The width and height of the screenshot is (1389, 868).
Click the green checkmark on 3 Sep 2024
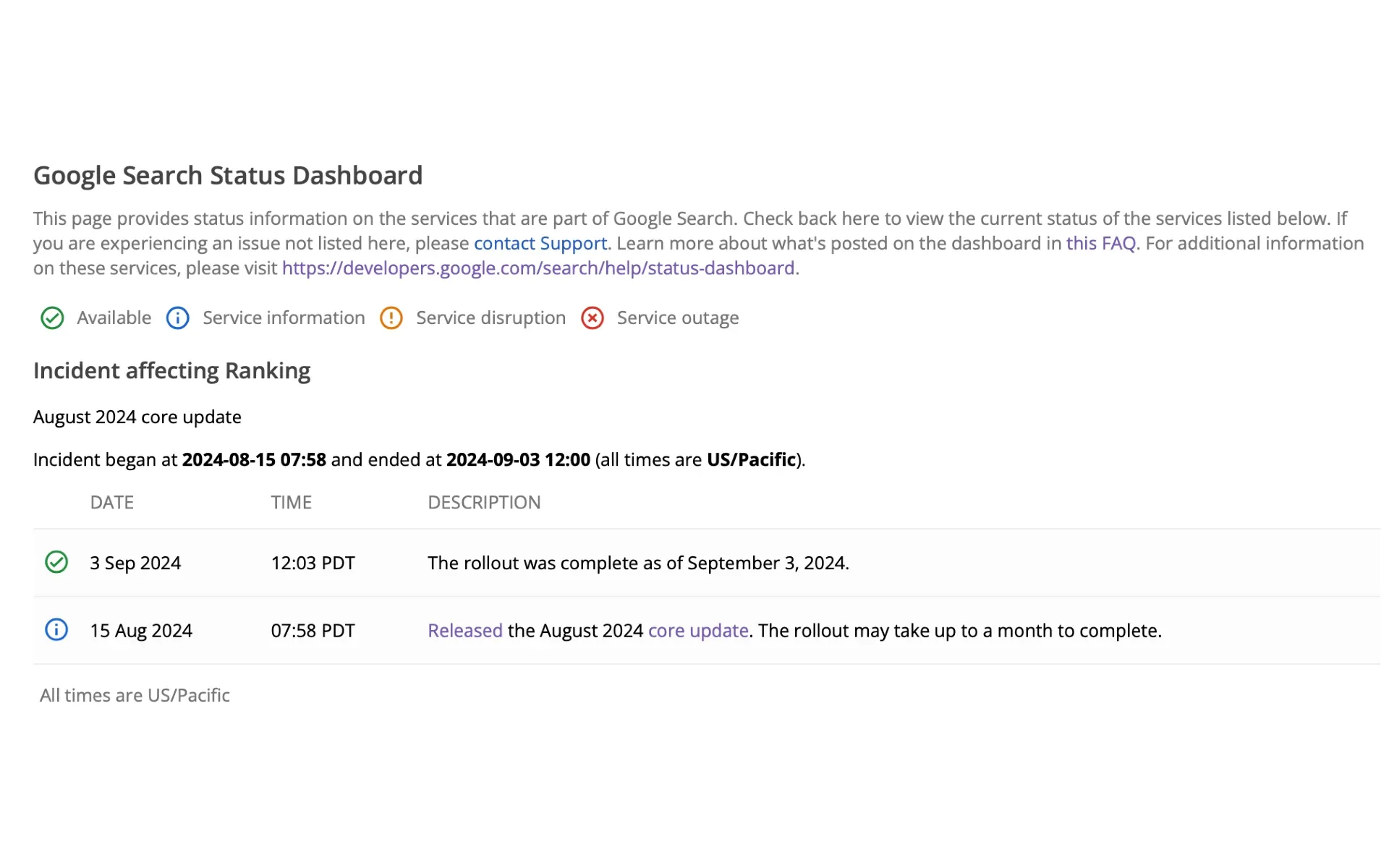(55, 562)
